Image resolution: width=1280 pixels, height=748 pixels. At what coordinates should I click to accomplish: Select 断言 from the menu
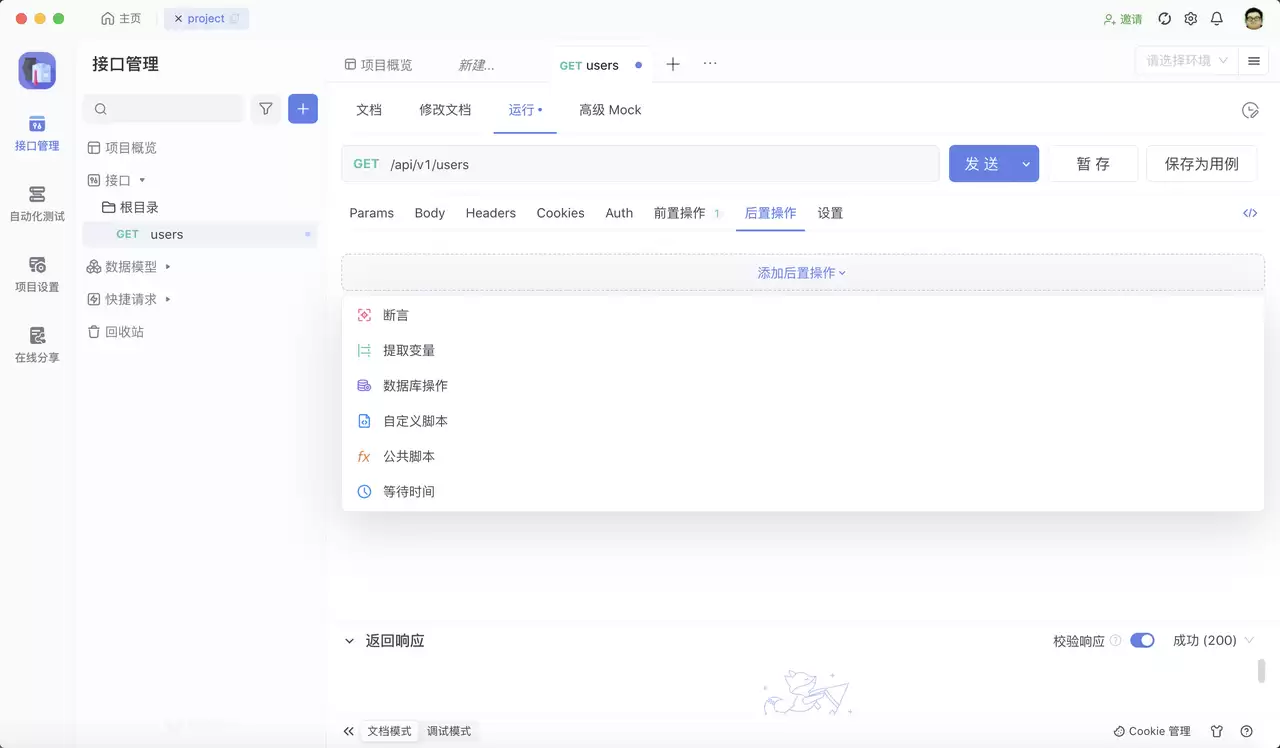point(802,315)
